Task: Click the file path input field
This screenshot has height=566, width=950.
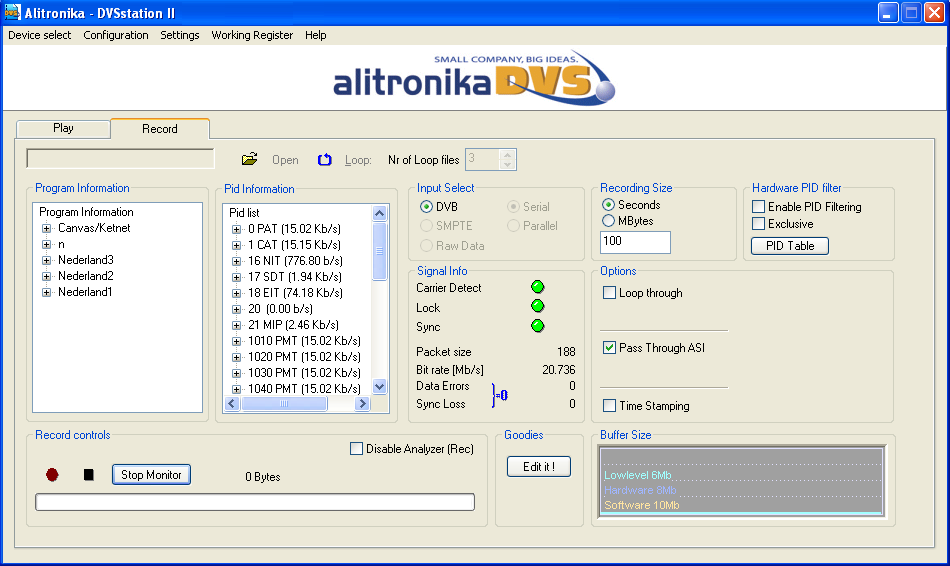Action: [x=120, y=159]
